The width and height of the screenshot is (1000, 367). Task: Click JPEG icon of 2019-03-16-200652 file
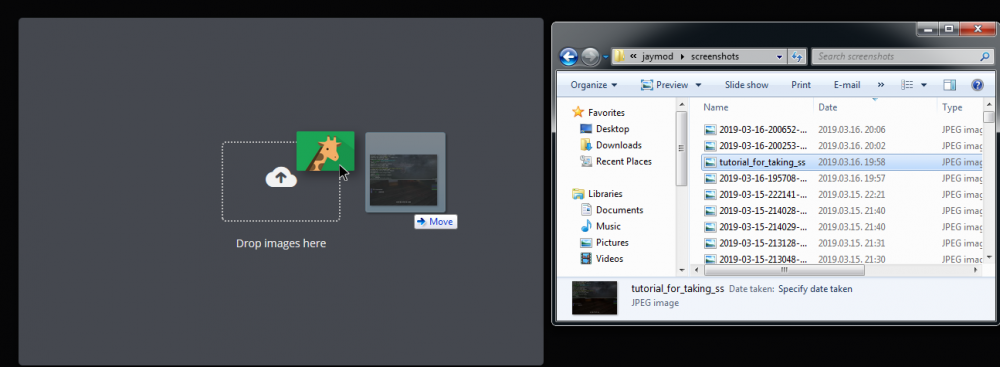coord(710,130)
